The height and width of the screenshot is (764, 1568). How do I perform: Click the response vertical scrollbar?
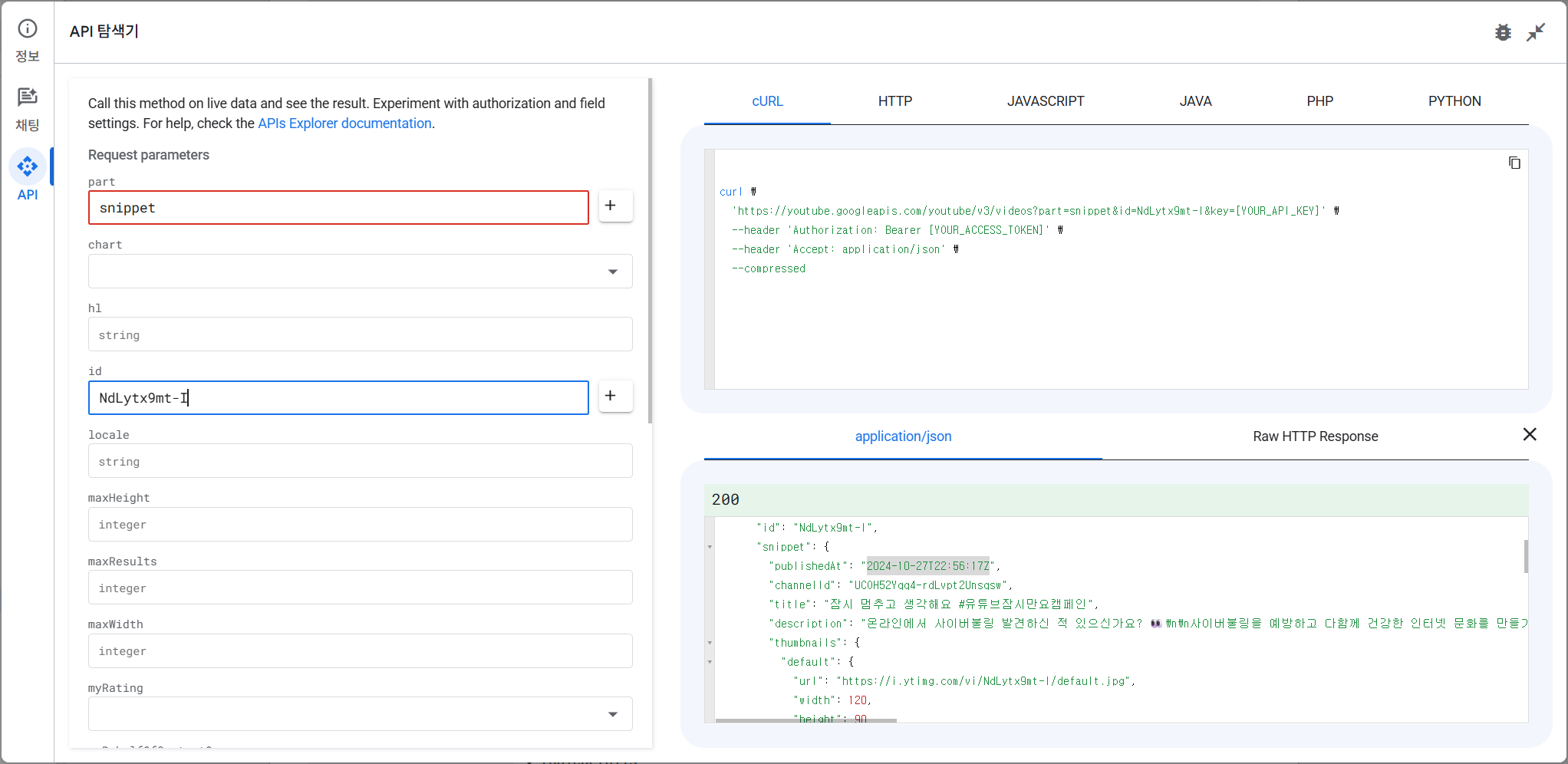(1526, 556)
